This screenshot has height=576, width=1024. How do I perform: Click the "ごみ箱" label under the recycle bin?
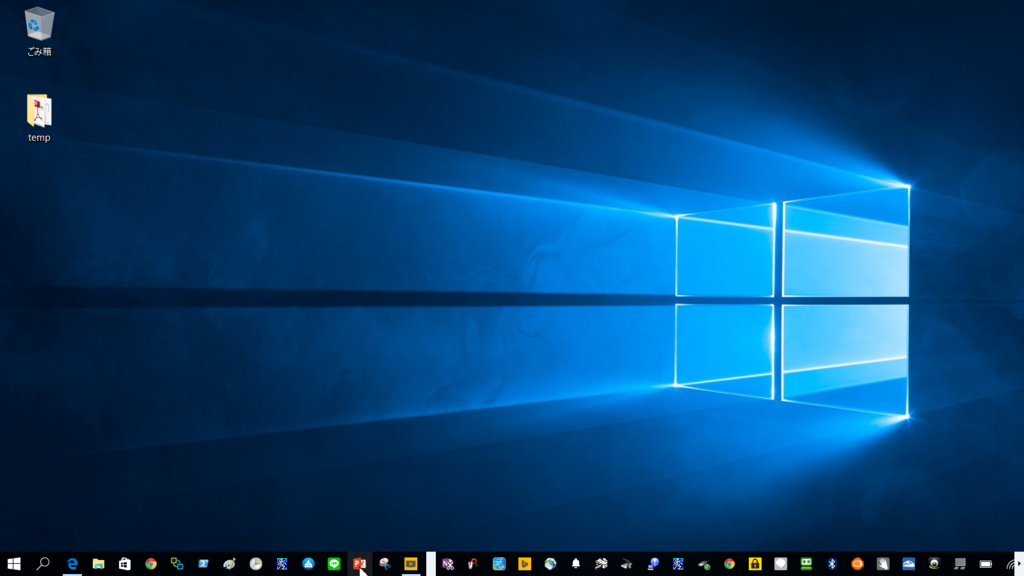(x=39, y=52)
